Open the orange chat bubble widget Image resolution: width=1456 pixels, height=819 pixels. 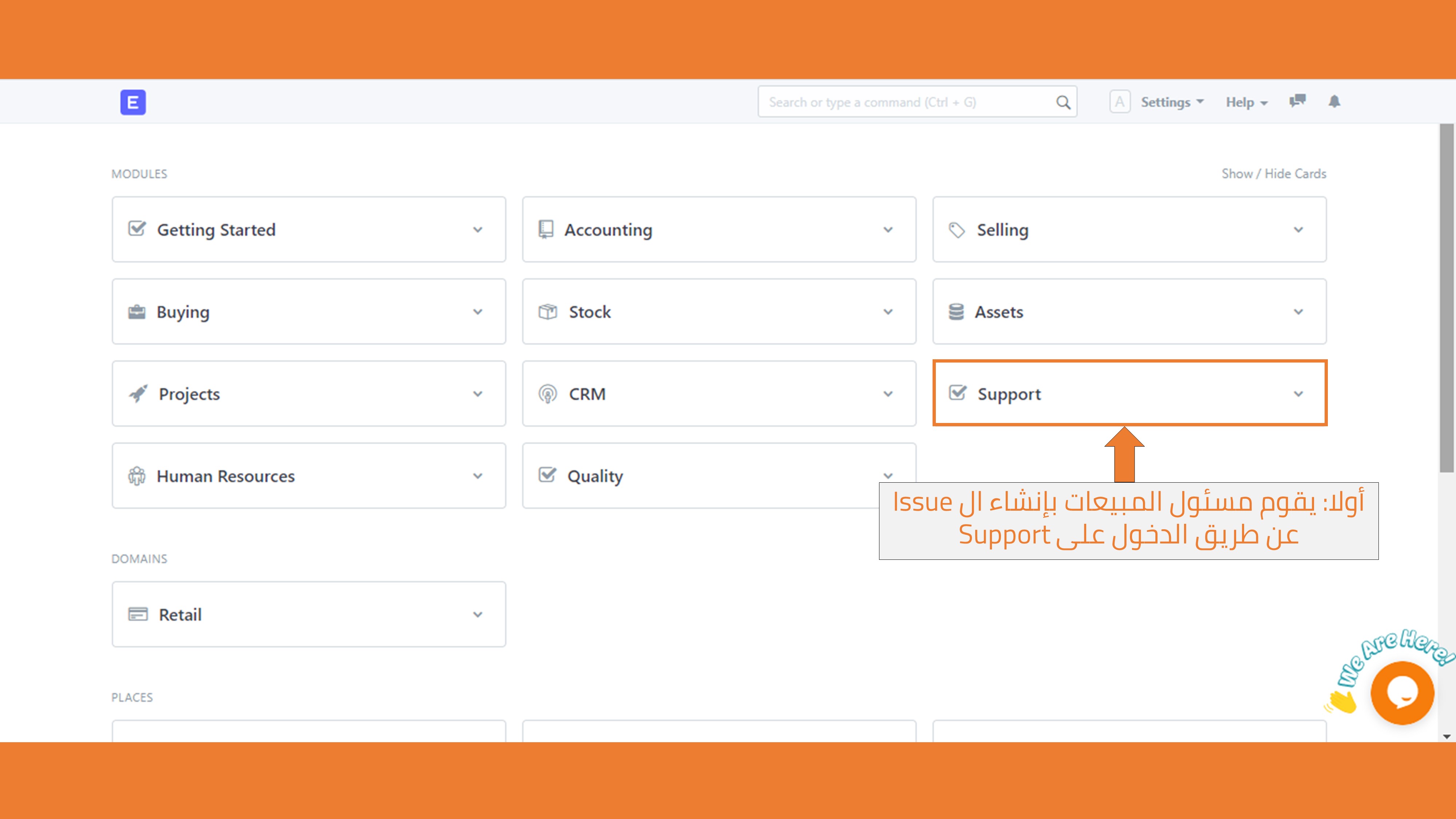(x=1402, y=693)
